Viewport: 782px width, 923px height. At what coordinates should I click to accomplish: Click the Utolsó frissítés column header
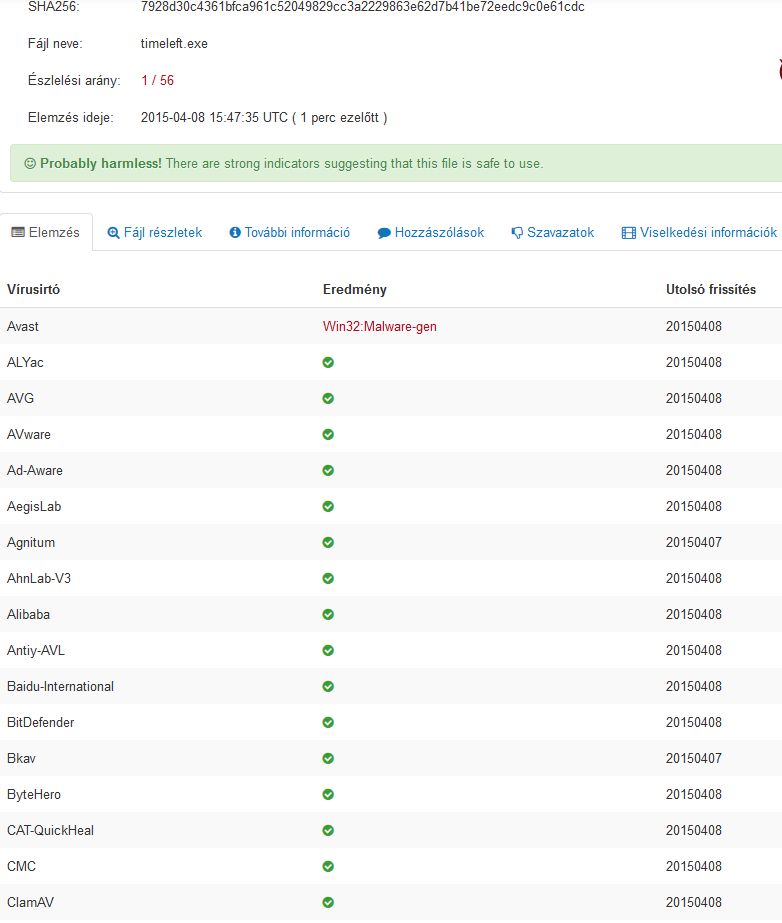click(711, 290)
